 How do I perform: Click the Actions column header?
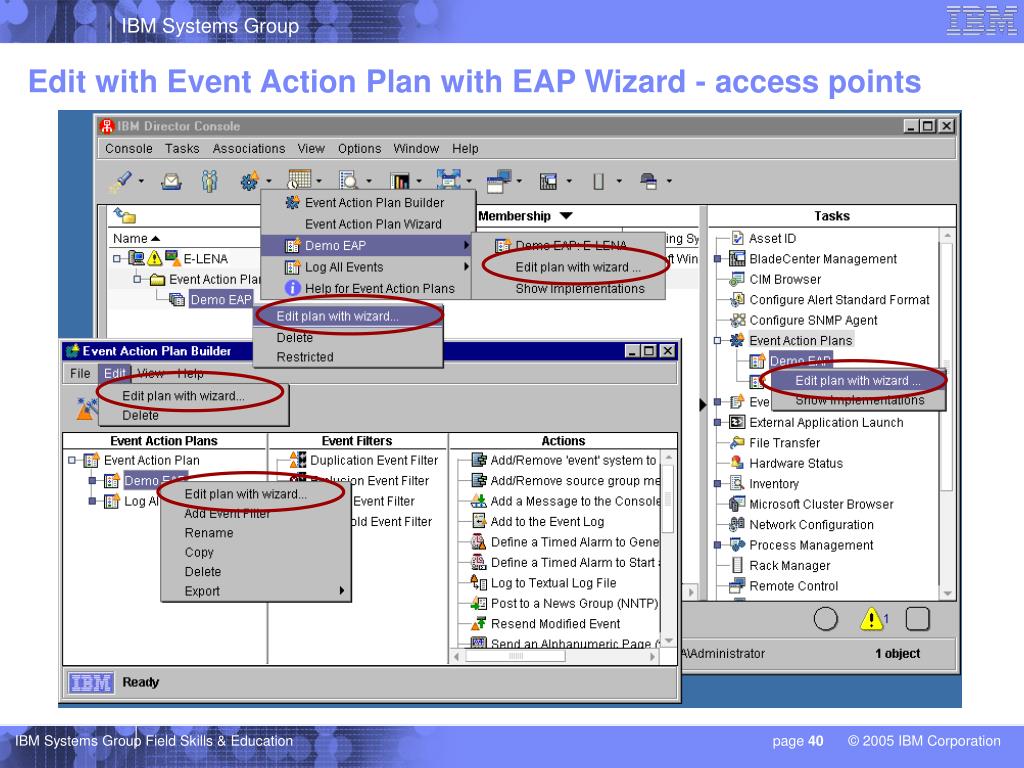pos(563,441)
